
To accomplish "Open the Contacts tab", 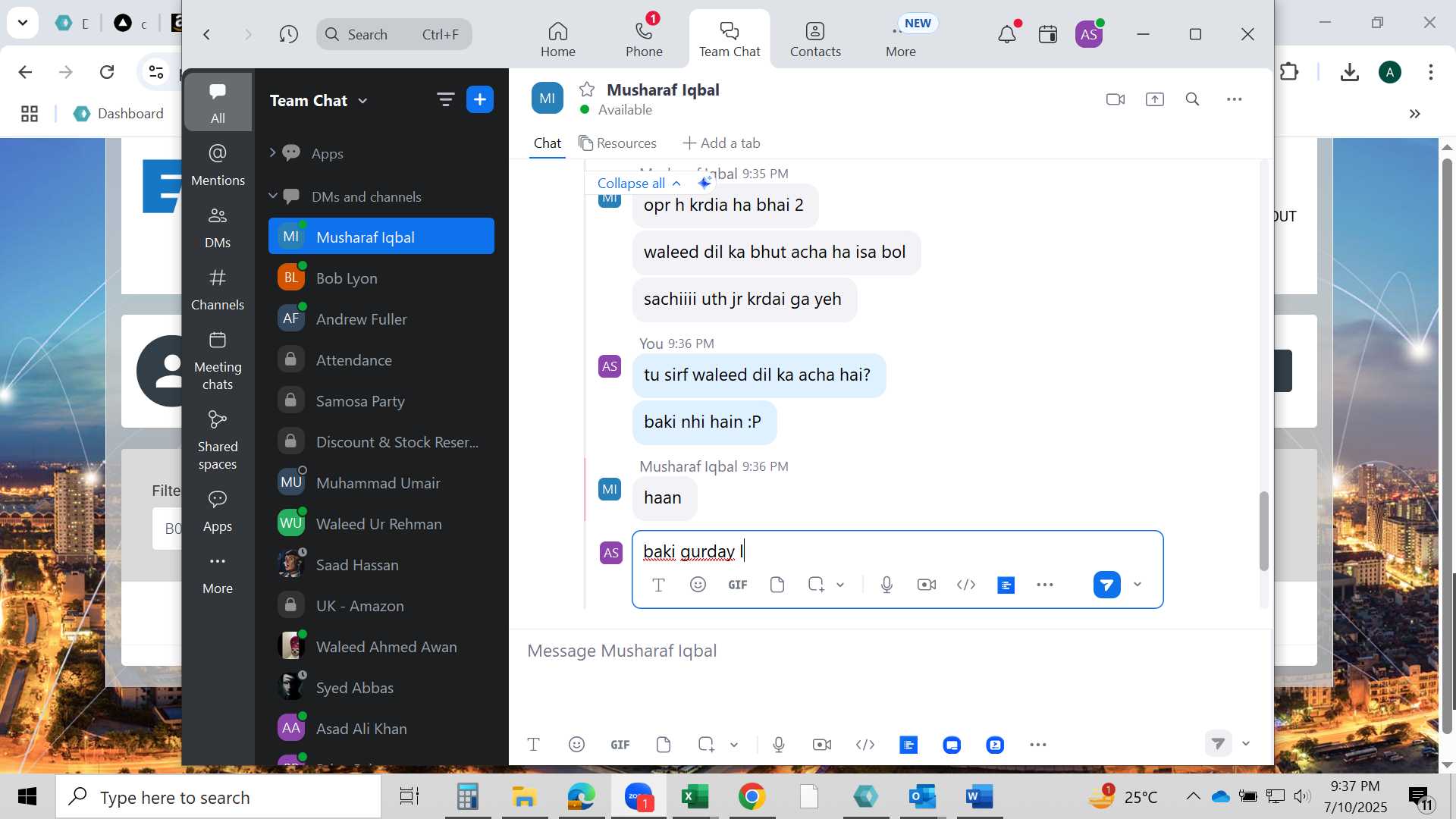I will click(815, 39).
